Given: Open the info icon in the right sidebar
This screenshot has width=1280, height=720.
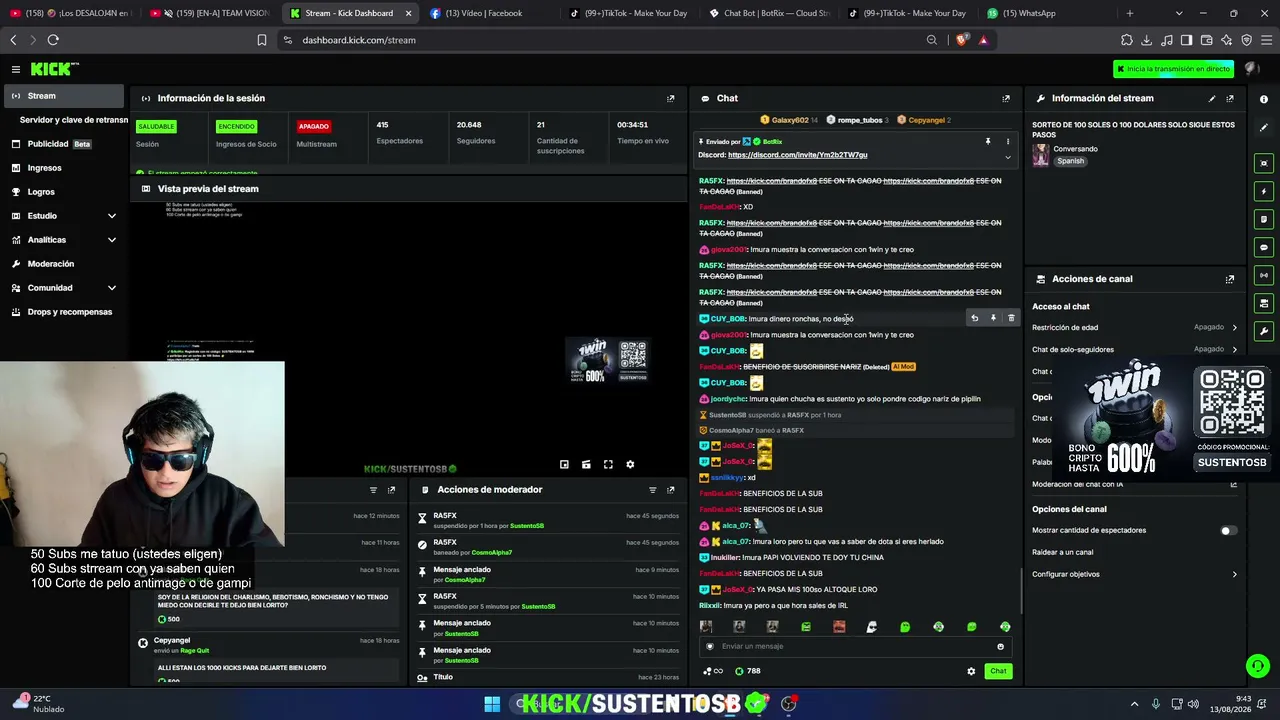Looking at the screenshot, I should coord(1264,99).
